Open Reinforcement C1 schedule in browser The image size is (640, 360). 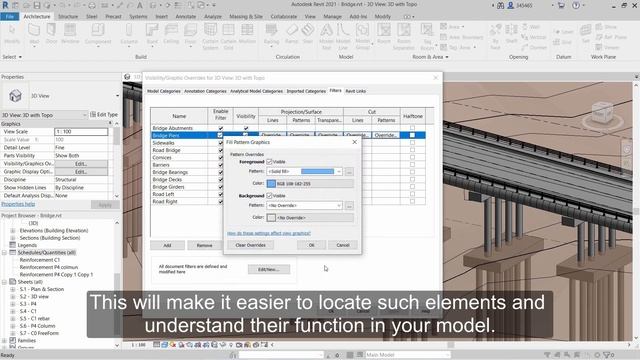tap(40, 260)
